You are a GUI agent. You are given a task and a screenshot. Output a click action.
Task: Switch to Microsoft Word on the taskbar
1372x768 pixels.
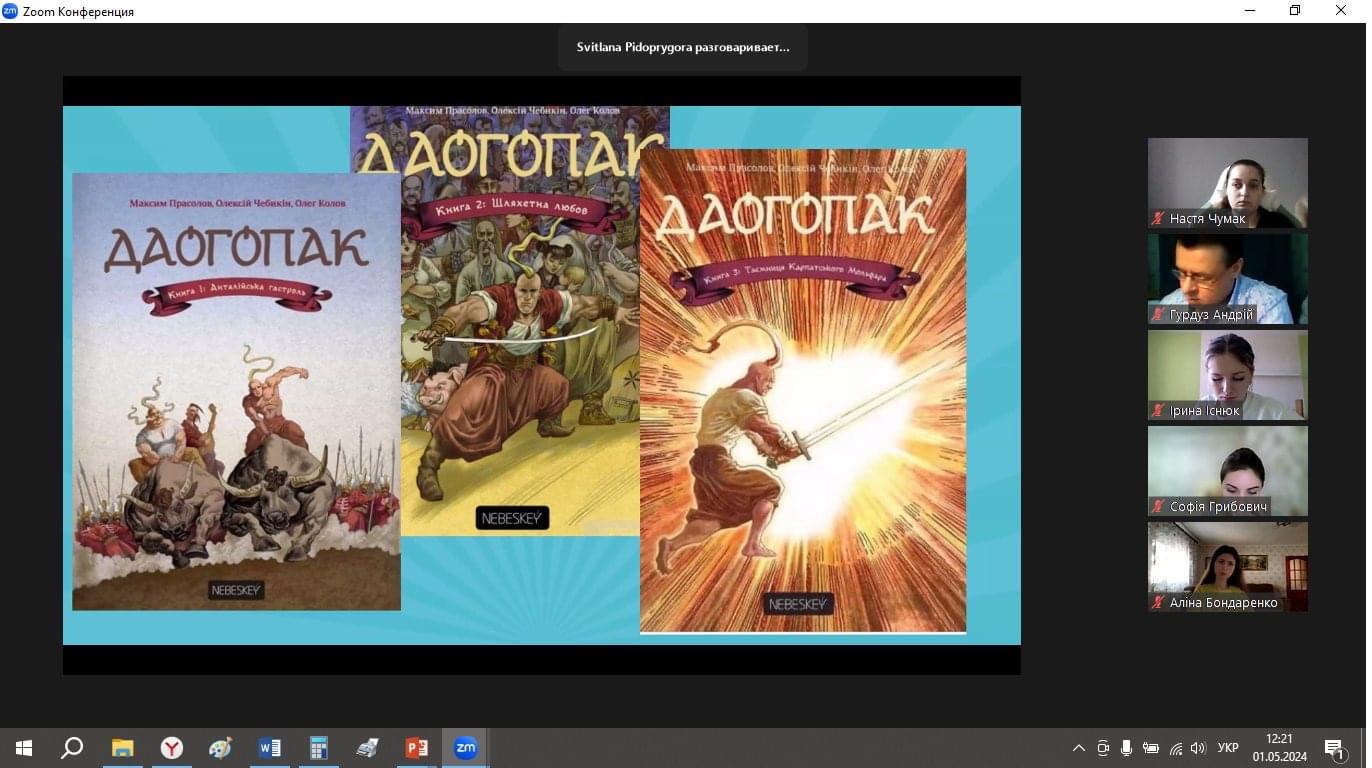[x=270, y=747]
